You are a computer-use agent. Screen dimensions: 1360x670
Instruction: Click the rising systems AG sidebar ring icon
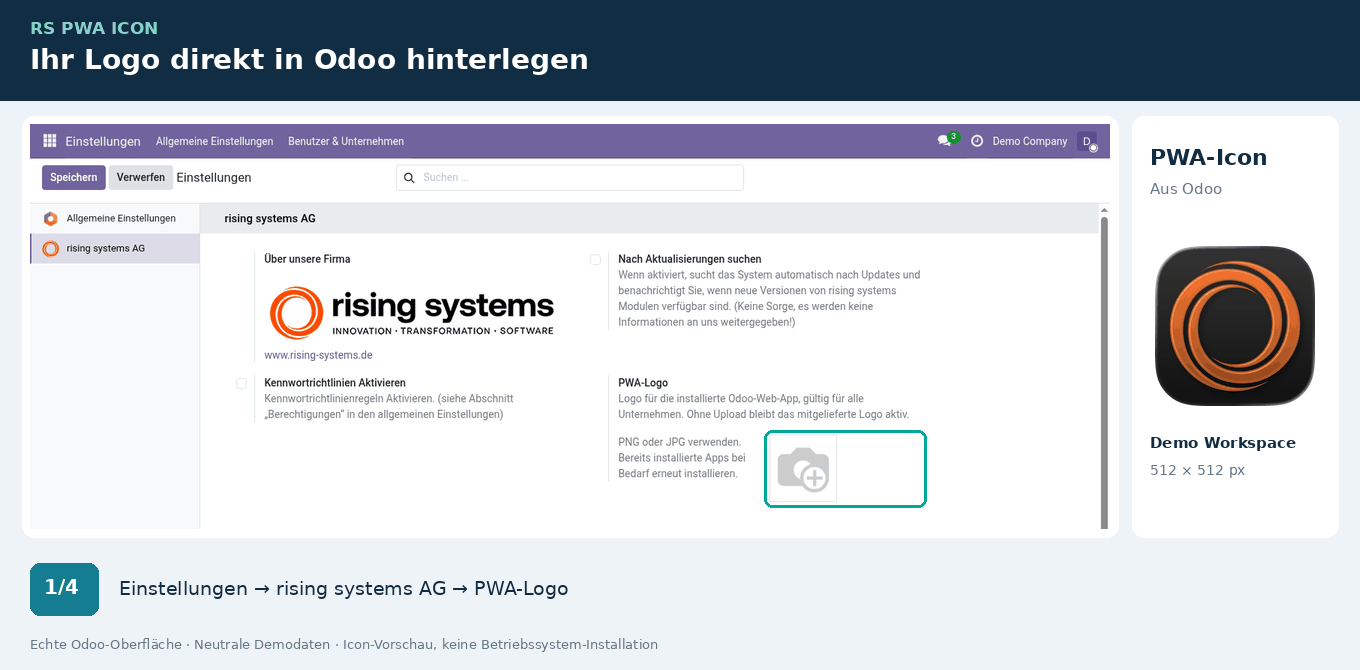click(50, 249)
